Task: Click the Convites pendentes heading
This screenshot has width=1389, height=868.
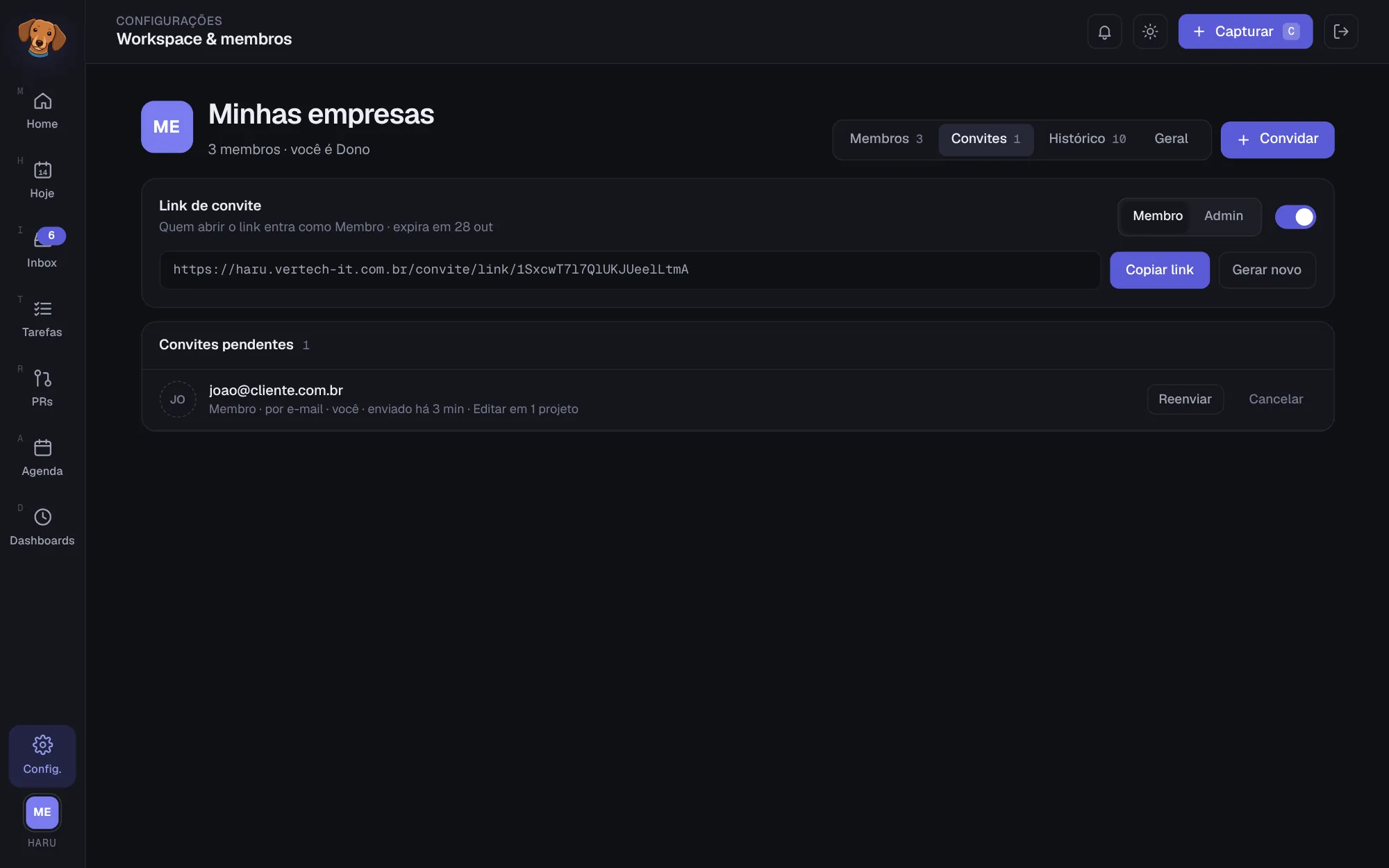Action: pyautogui.click(x=226, y=344)
